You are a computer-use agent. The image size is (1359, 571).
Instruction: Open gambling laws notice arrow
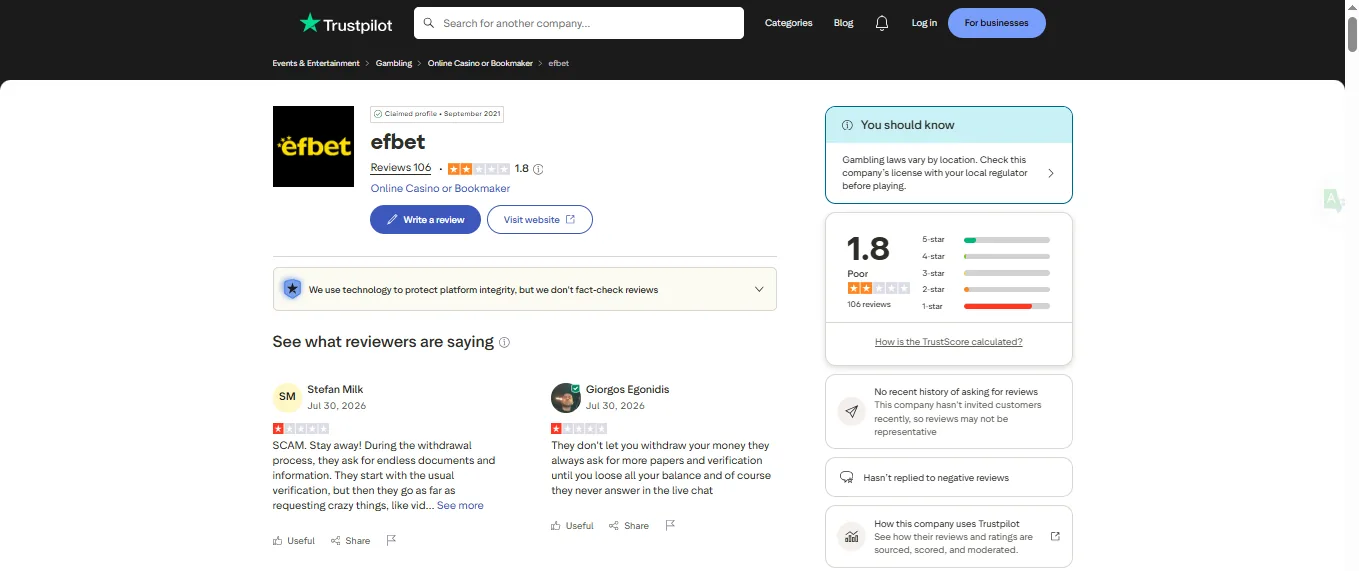click(1051, 173)
